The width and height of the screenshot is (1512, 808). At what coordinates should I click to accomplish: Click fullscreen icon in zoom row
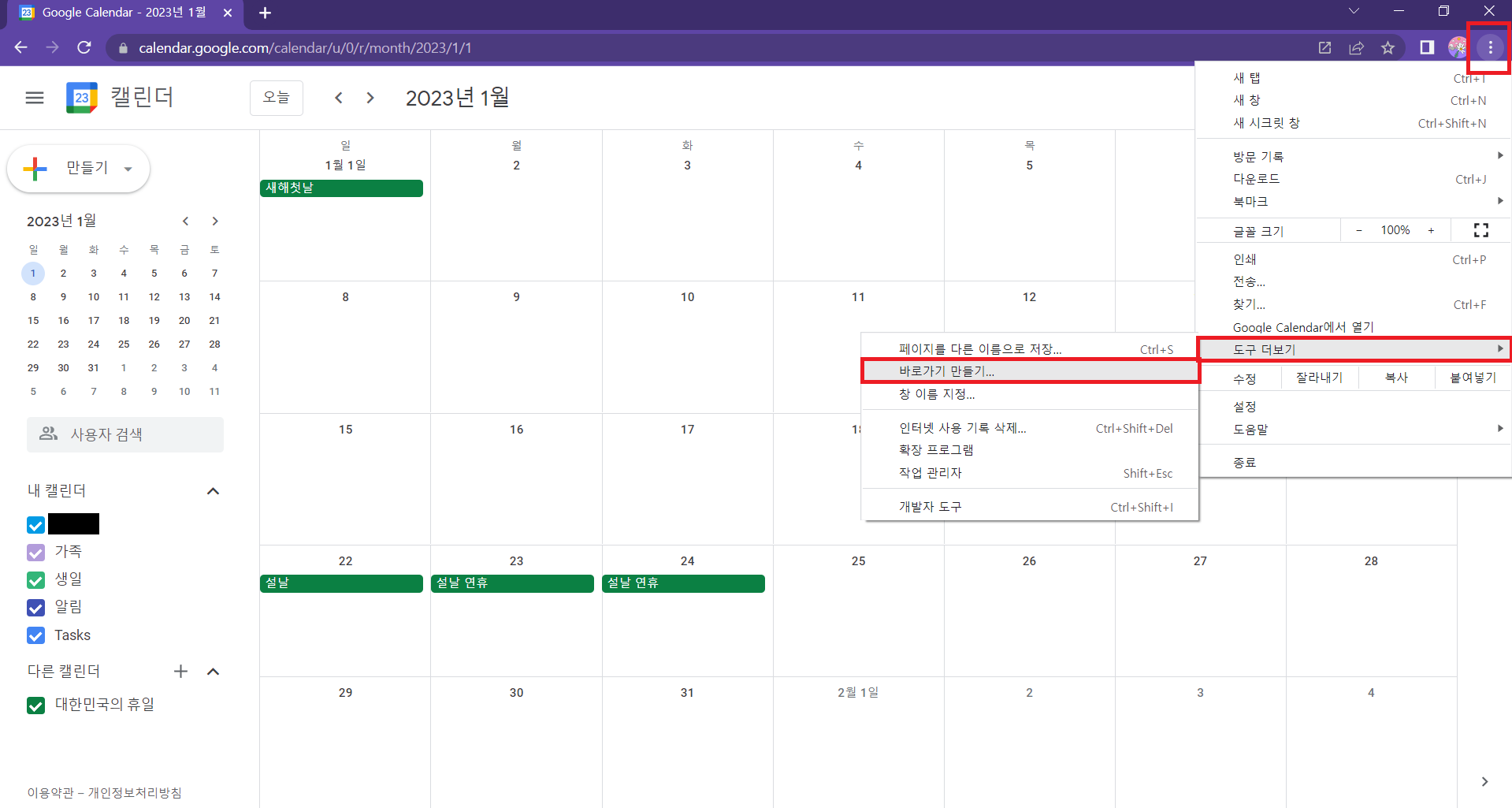pyautogui.click(x=1480, y=230)
